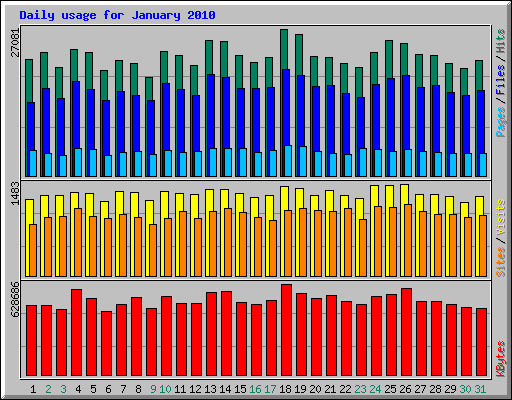The image size is (512, 400).
Task: Click the 'KBytes' legend label
Action: [501, 359]
